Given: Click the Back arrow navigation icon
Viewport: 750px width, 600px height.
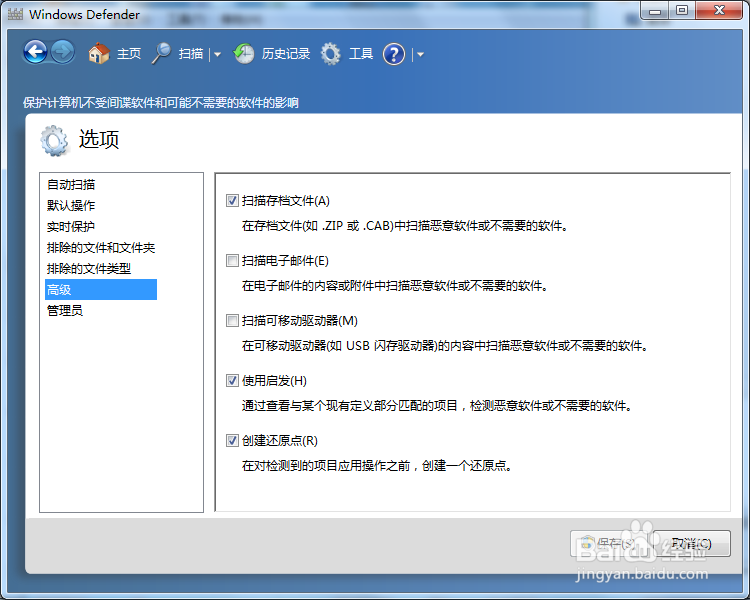Looking at the screenshot, I should coord(35,52).
